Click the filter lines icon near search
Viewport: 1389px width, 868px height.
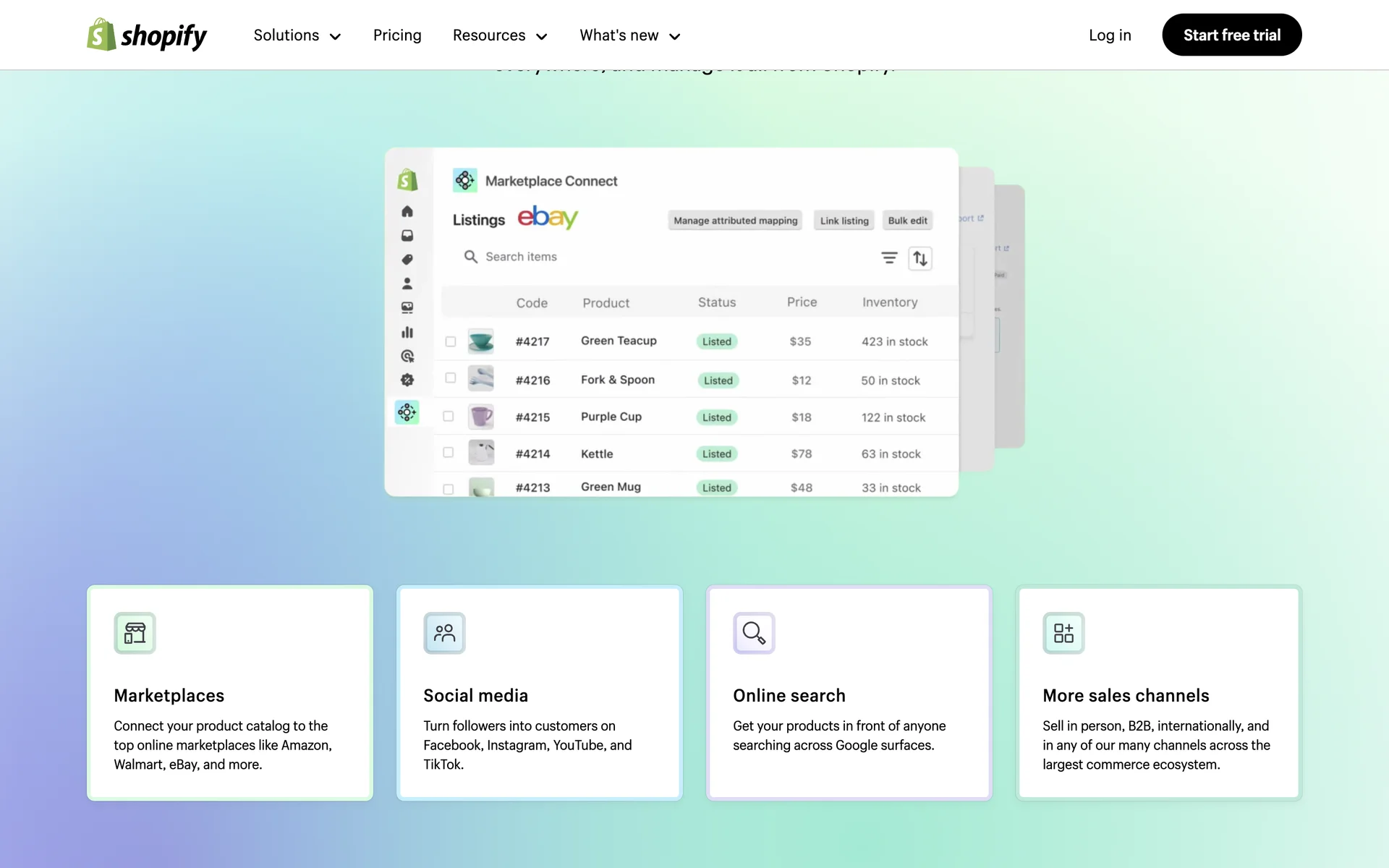coord(889,258)
